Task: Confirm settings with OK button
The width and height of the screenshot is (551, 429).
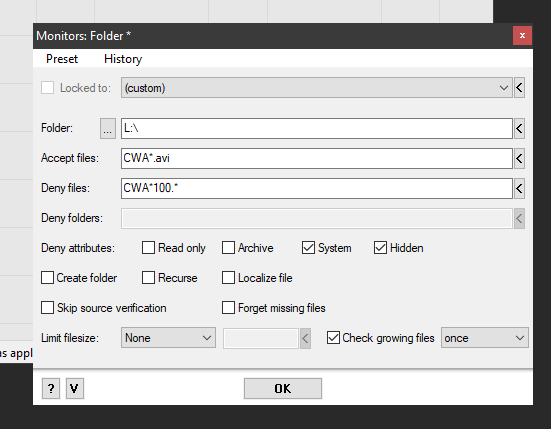Action: point(283,389)
